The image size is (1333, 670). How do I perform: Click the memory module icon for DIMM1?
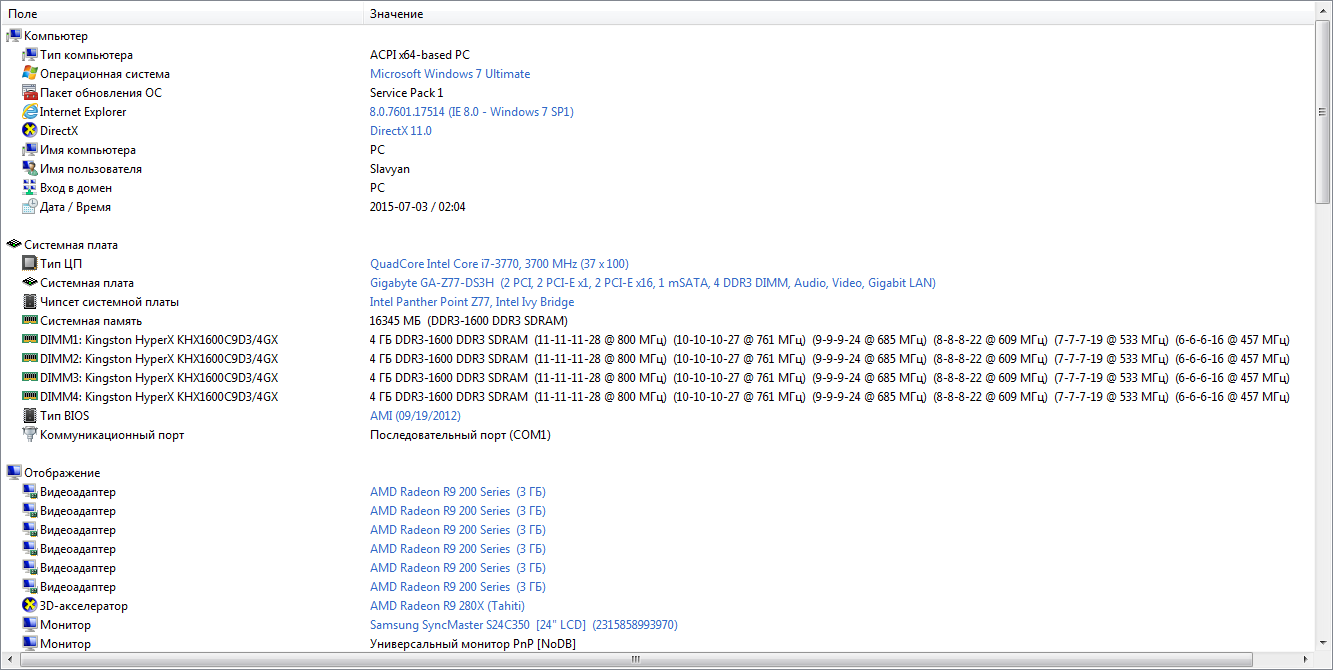click(x=30, y=340)
